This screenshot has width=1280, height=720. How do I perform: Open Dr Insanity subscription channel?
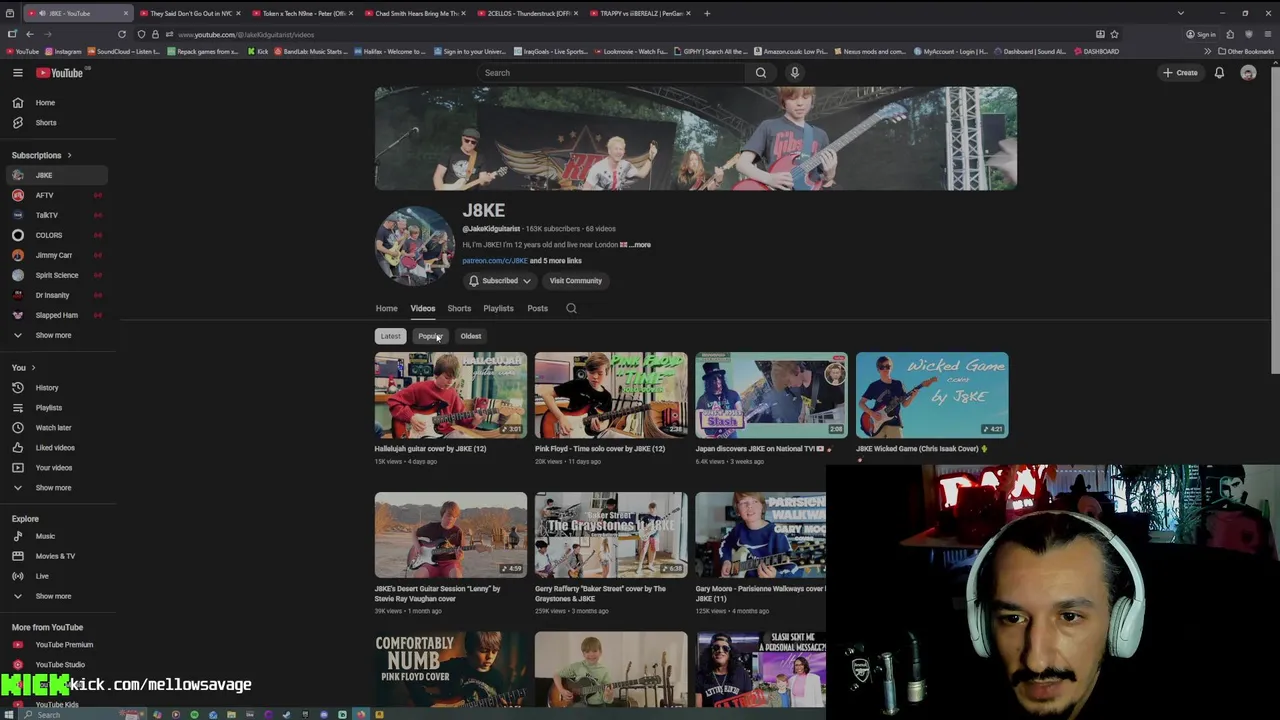tap(58, 295)
